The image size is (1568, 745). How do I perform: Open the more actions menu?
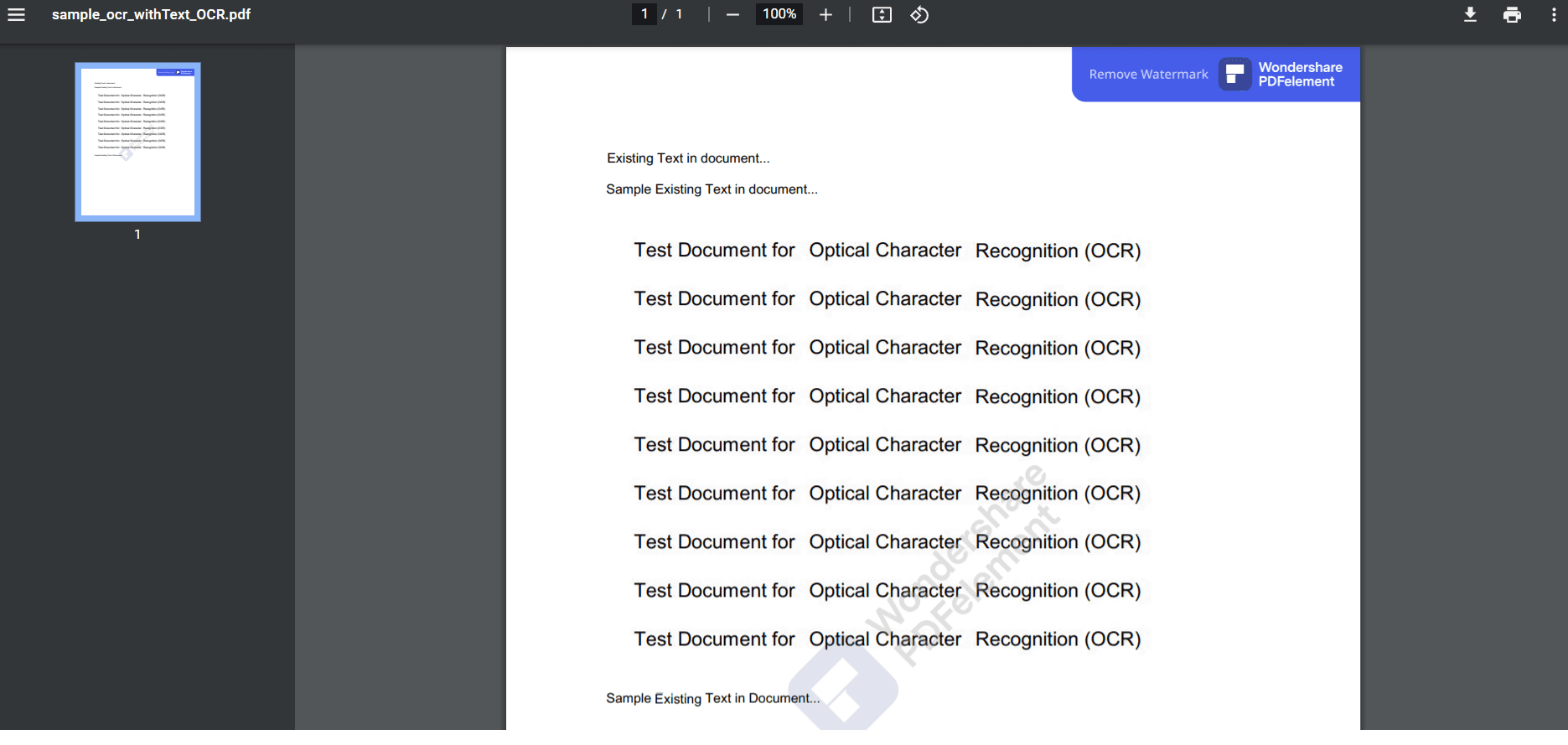pos(1554,14)
